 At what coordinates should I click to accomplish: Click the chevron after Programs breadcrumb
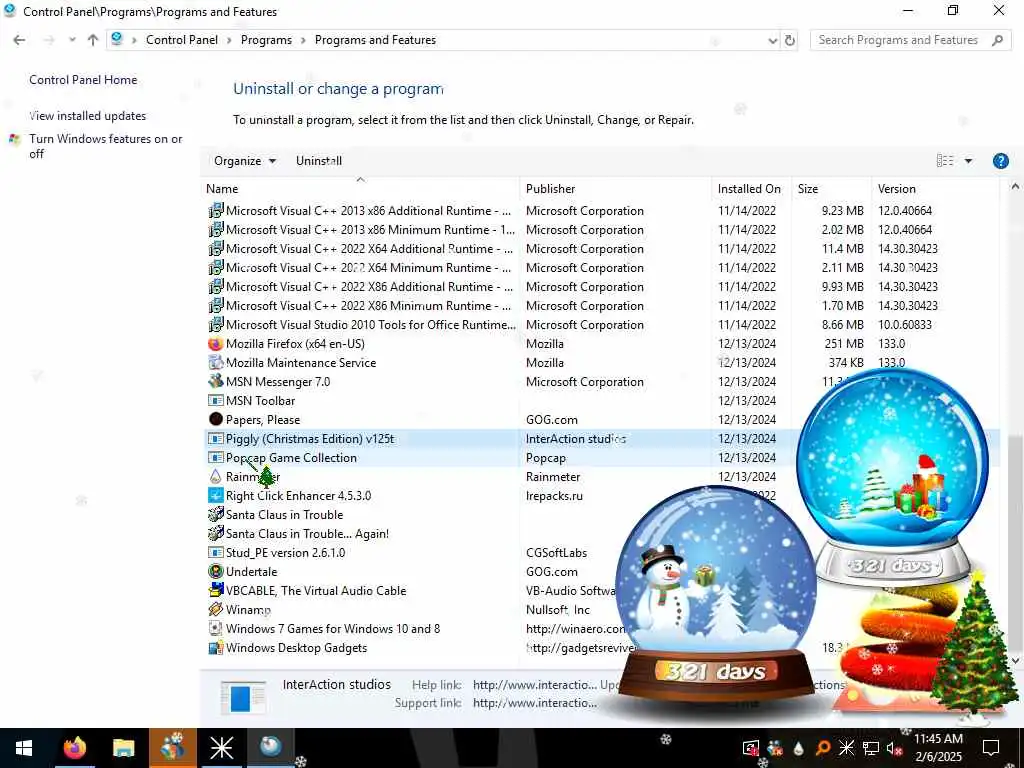pos(303,40)
